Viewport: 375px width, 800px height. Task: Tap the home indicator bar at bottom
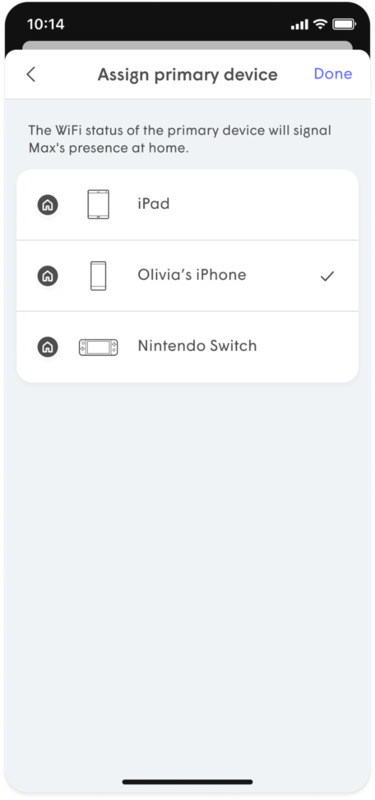(187, 781)
